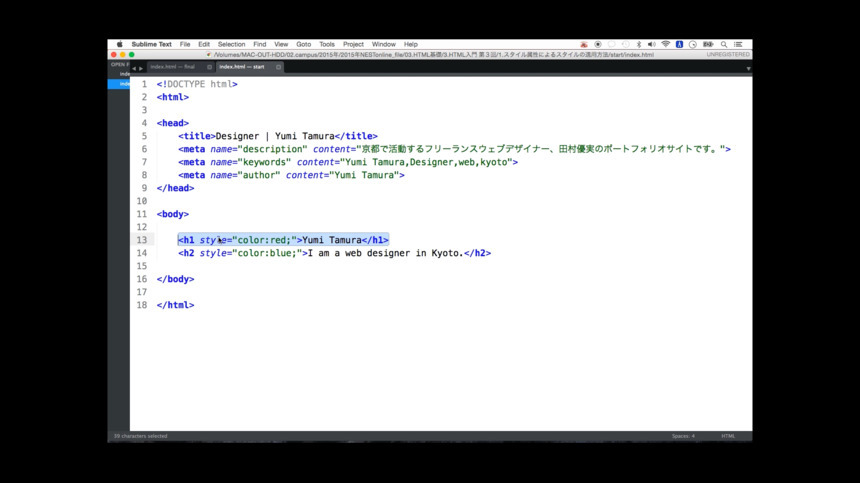This screenshot has width=860, height=483.
Task: Click the <!DOCTYPE html> line
Action: tap(197, 84)
